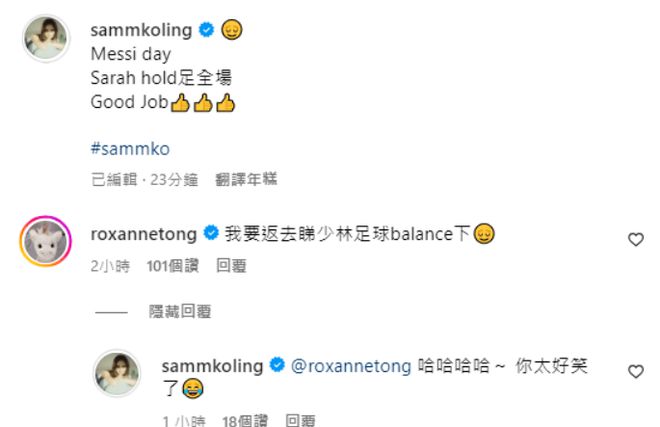The height and width of the screenshot is (427, 660).
Task: Click 翻譯年糕 under the caption
Action: pos(246,180)
